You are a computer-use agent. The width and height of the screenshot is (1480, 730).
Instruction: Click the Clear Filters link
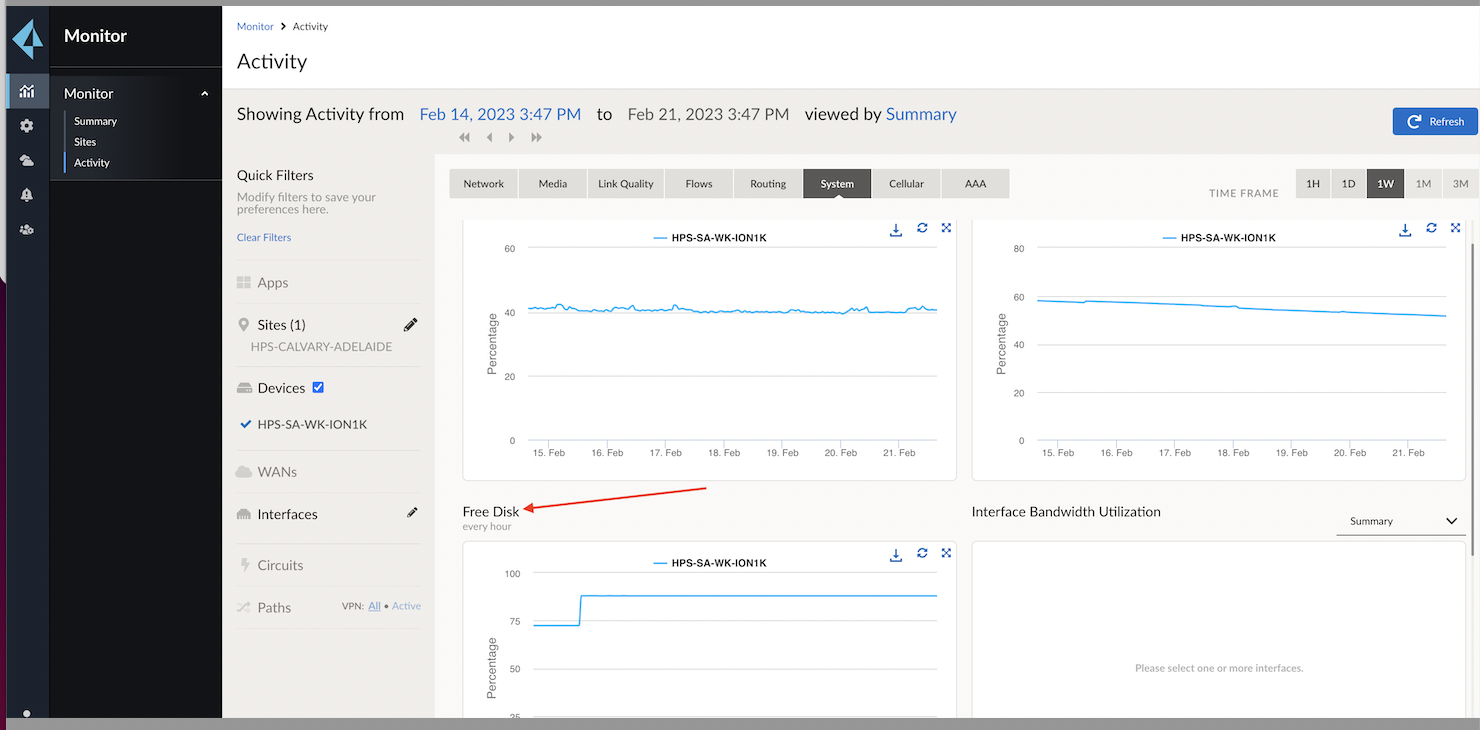point(264,237)
